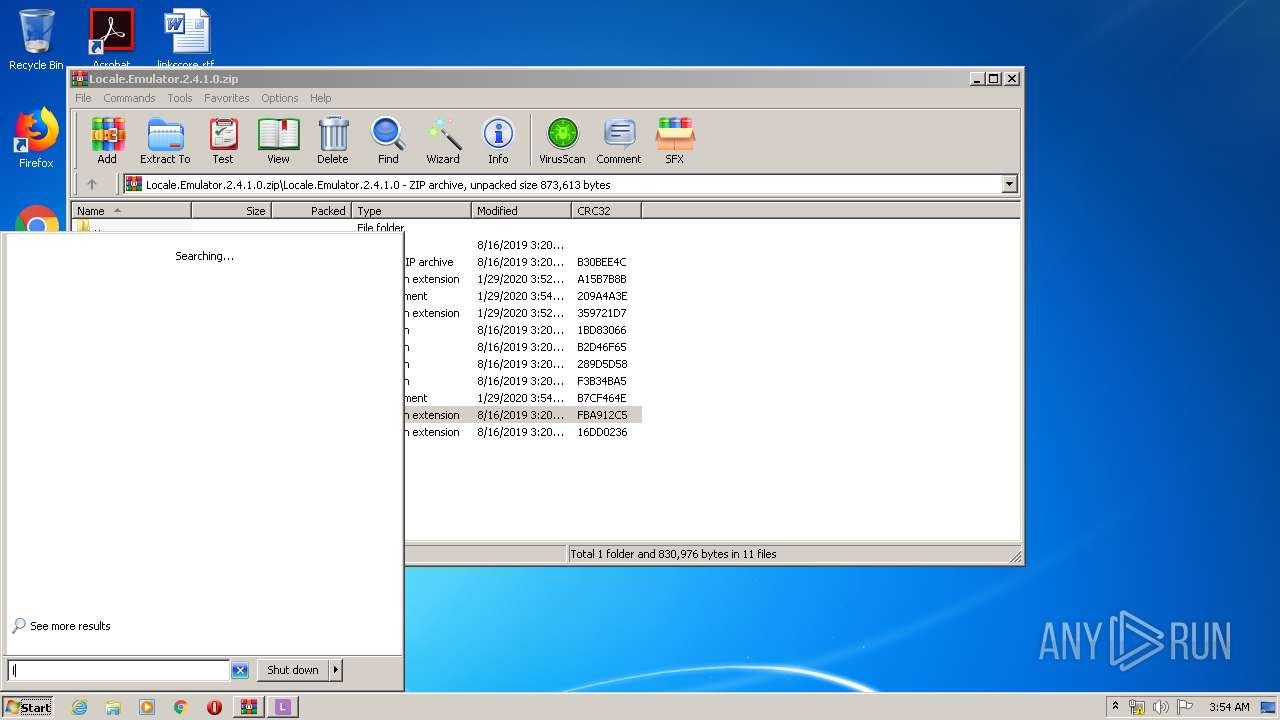
Task: Open the View toolbar icon
Action: pyautogui.click(x=278, y=141)
